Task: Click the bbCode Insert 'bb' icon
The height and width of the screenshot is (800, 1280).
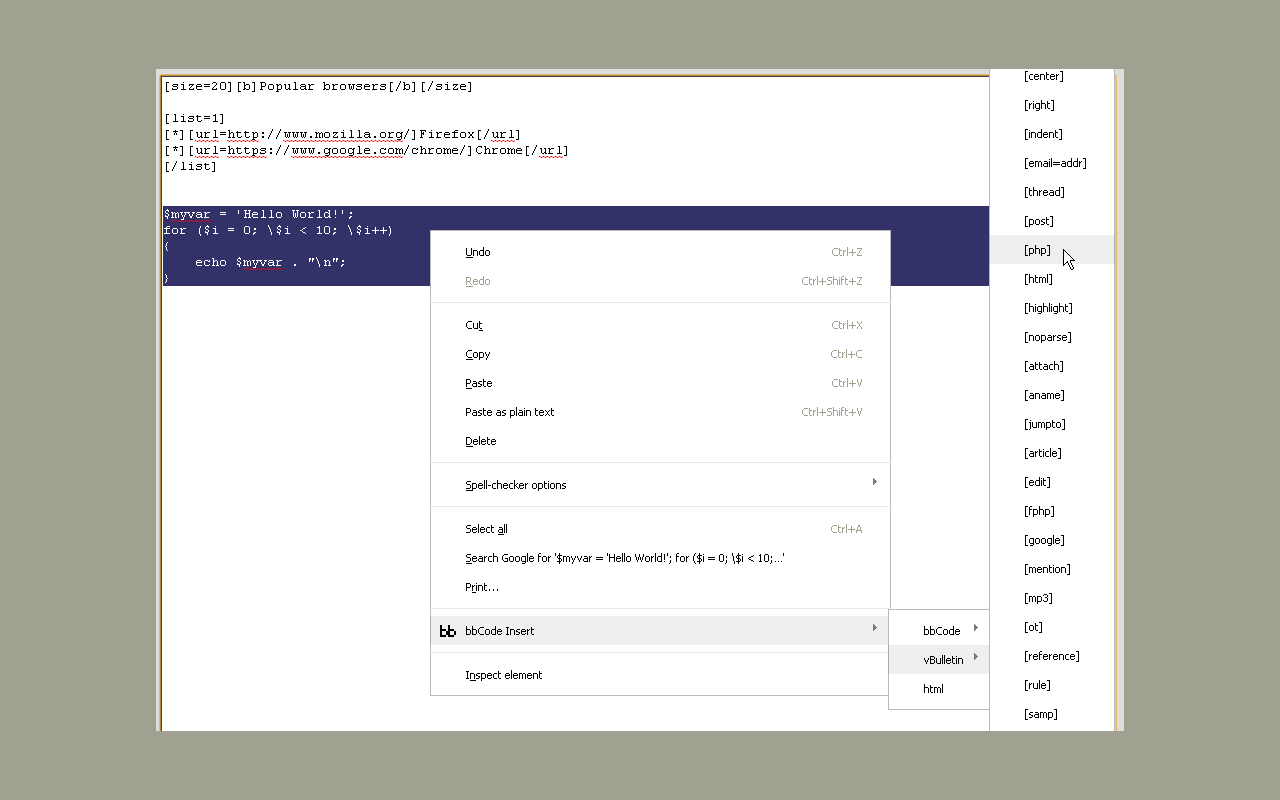Action: pos(448,631)
